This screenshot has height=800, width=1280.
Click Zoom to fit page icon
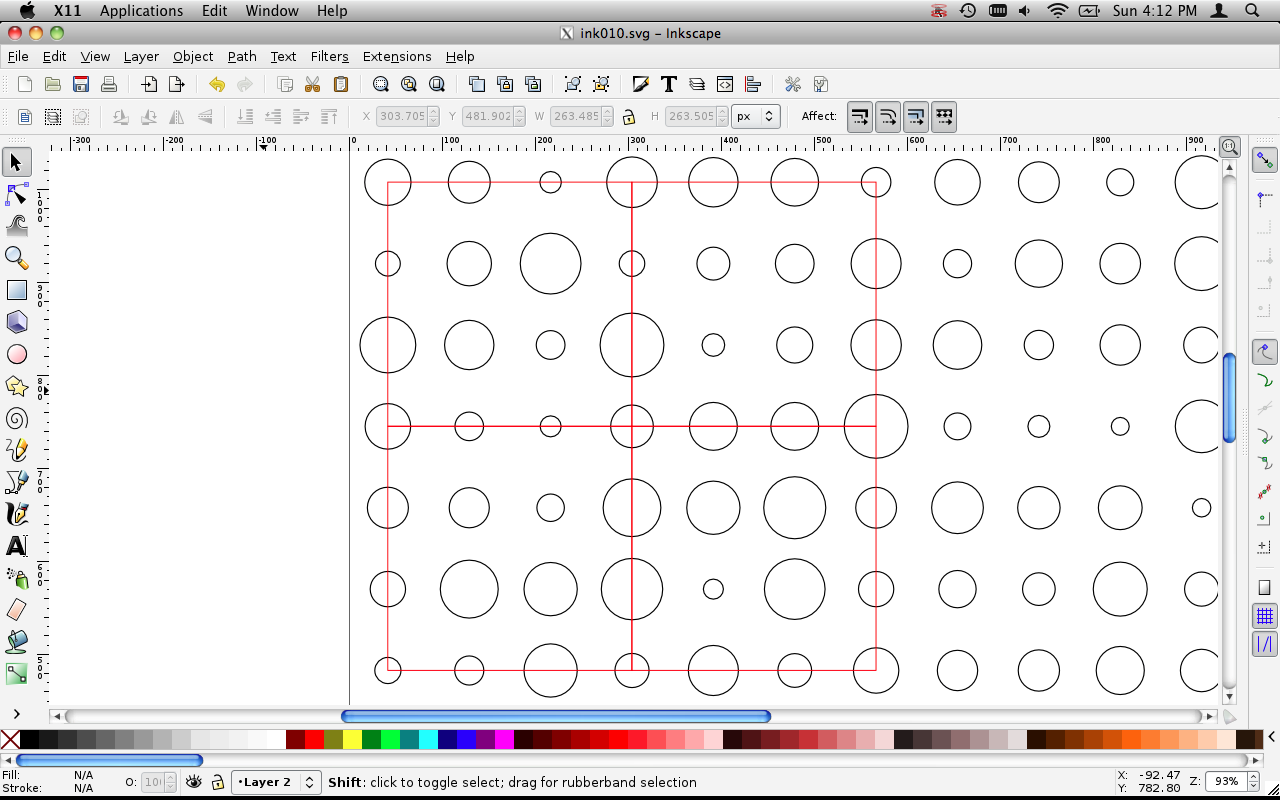437,84
